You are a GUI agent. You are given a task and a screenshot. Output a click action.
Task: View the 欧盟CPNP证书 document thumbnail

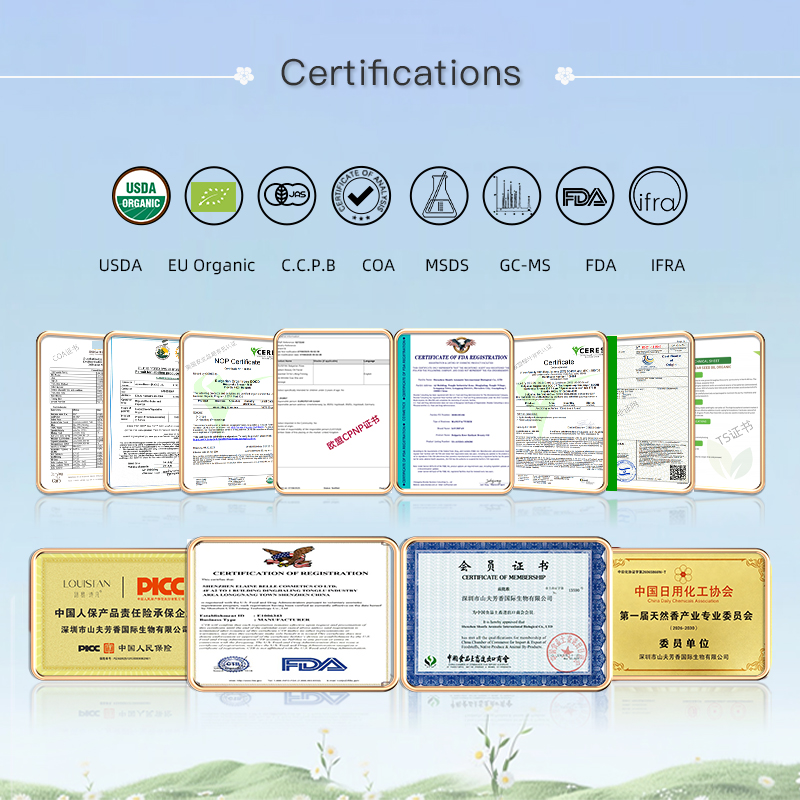pyautogui.click(x=333, y=412)
